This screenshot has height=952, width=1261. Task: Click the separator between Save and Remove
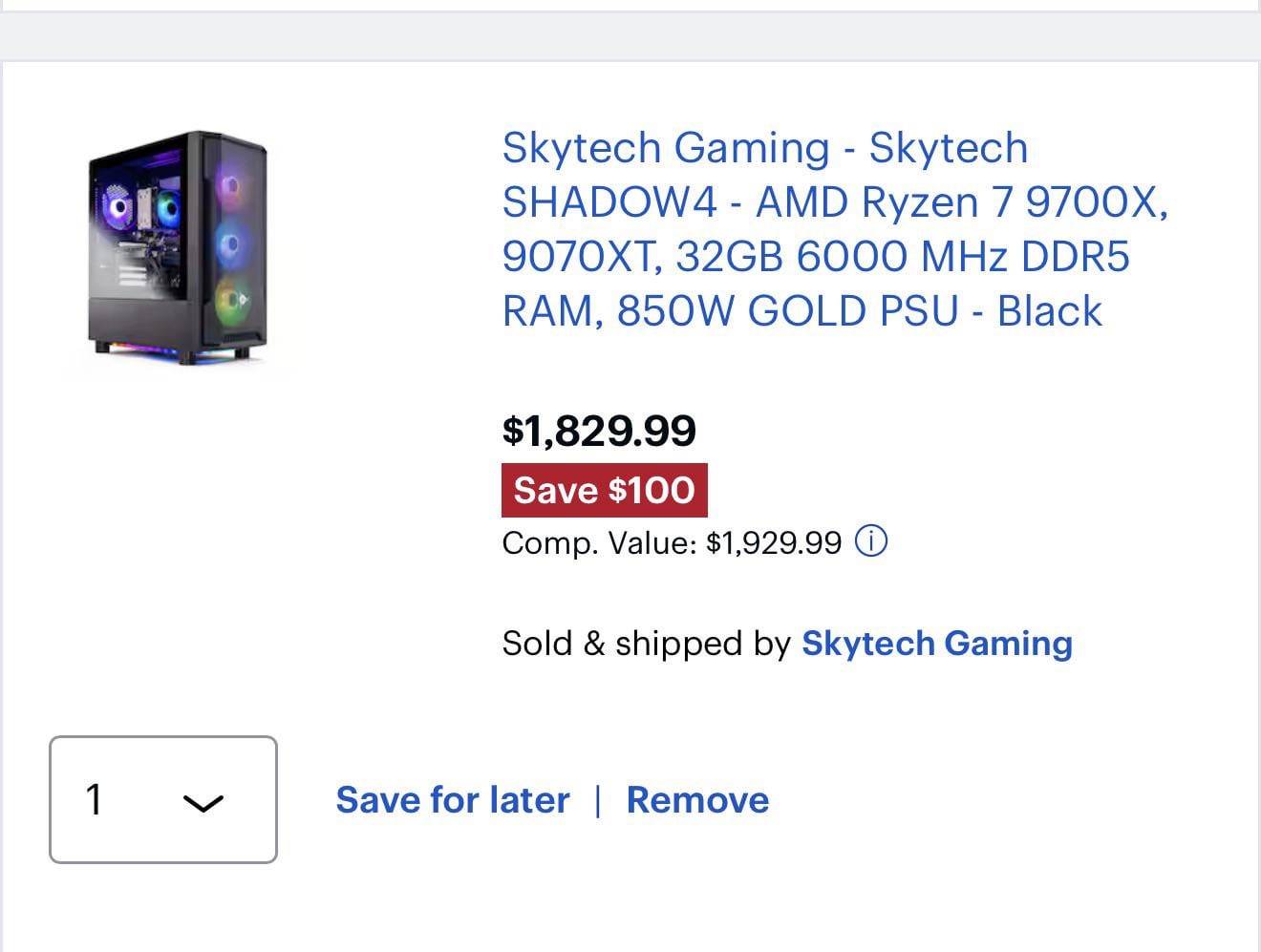click(598, 800)
